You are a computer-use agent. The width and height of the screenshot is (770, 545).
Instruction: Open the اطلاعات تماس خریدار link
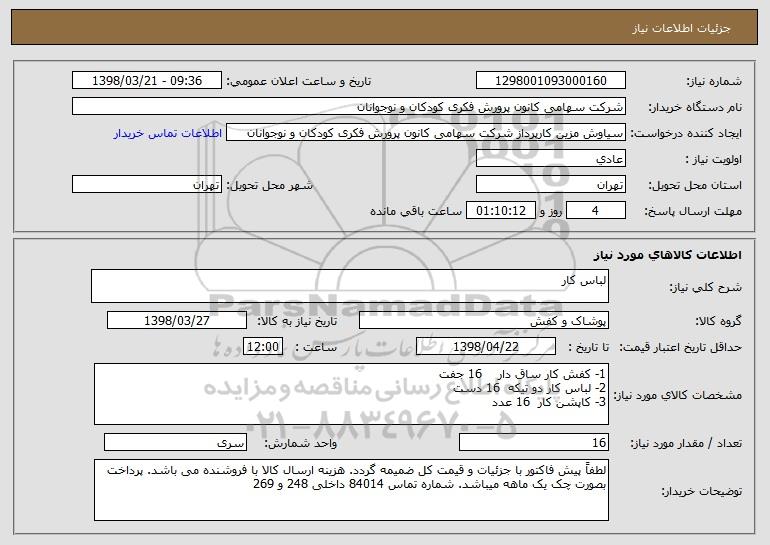point(168,133)
